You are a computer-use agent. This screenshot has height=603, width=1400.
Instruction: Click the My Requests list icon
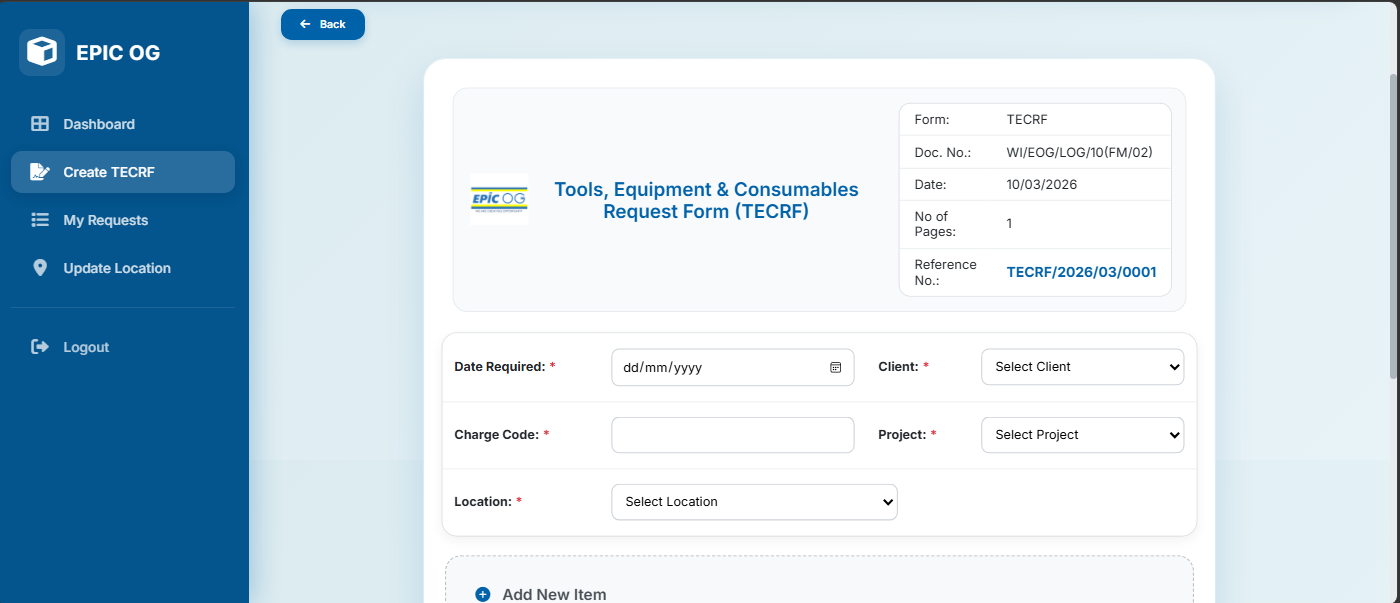click(x=40, y=220)
